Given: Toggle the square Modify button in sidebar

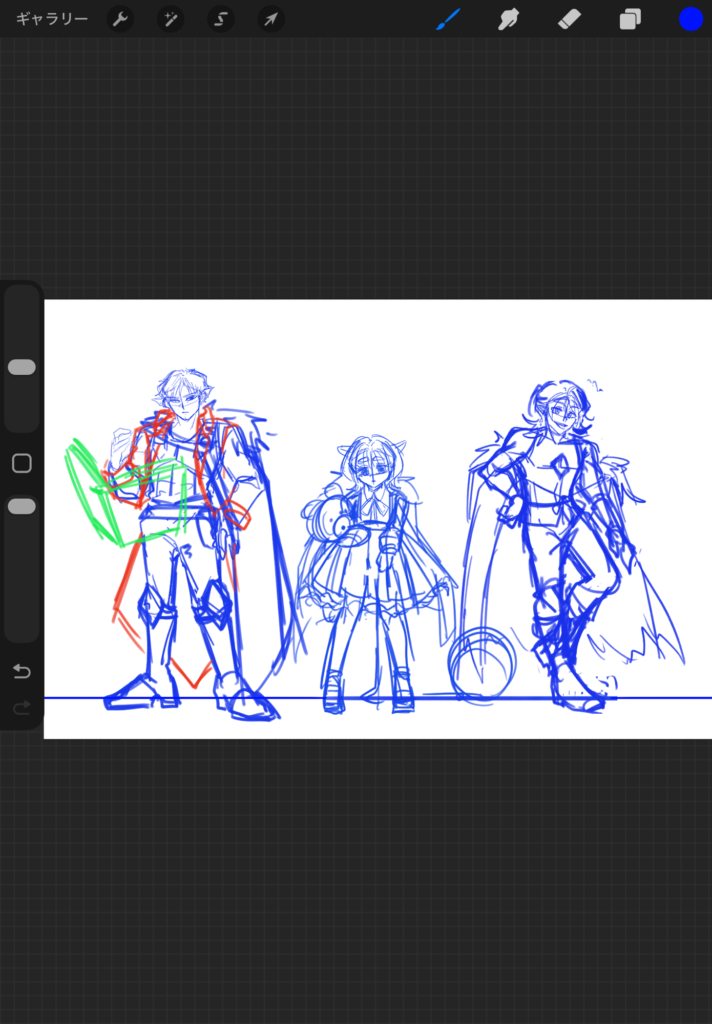Looking at the screenshot, I should pyautogui.click(x=22, y=463).
